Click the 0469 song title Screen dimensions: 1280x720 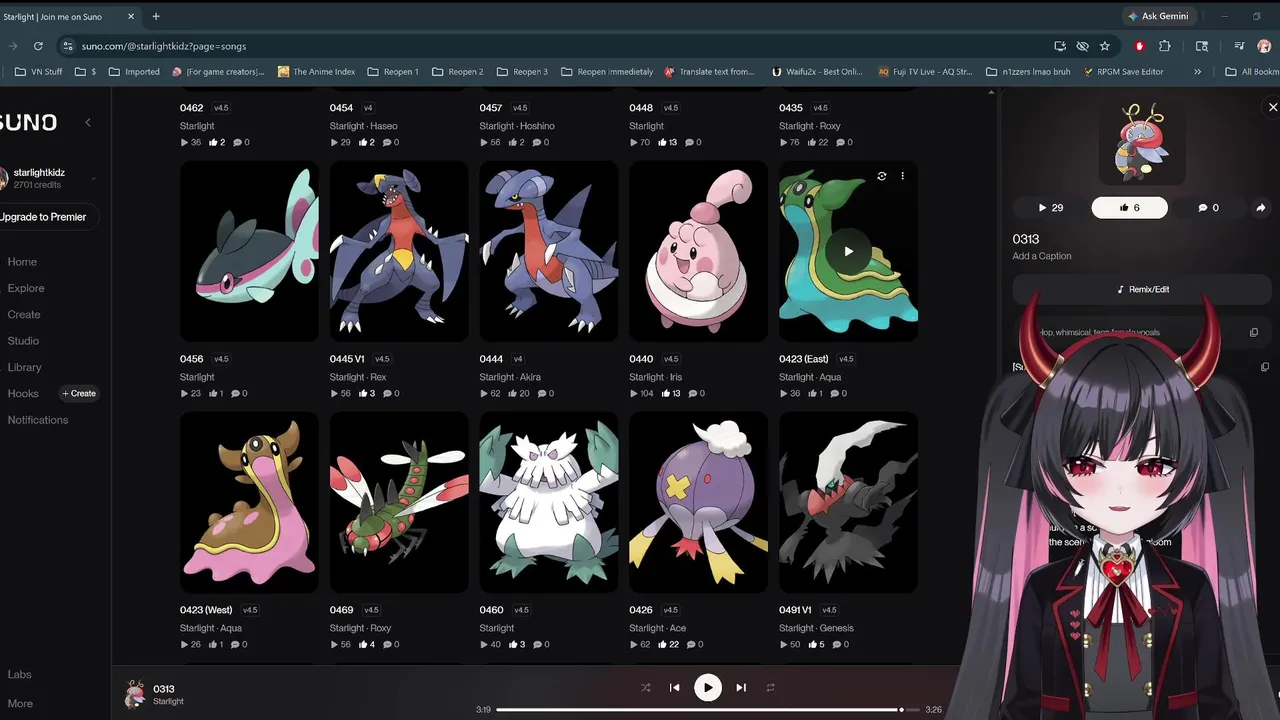click(x=341, y=610)
